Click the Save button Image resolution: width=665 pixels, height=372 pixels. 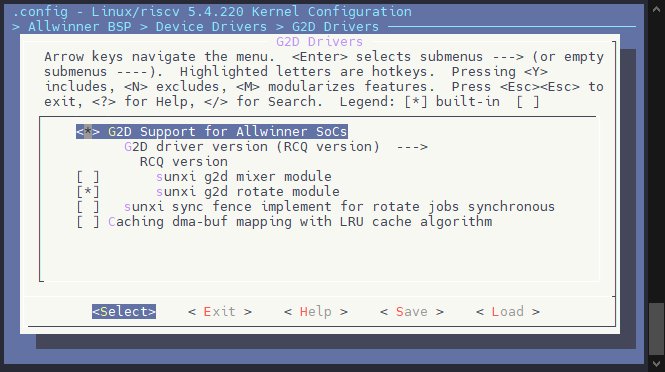click(411, 311)
